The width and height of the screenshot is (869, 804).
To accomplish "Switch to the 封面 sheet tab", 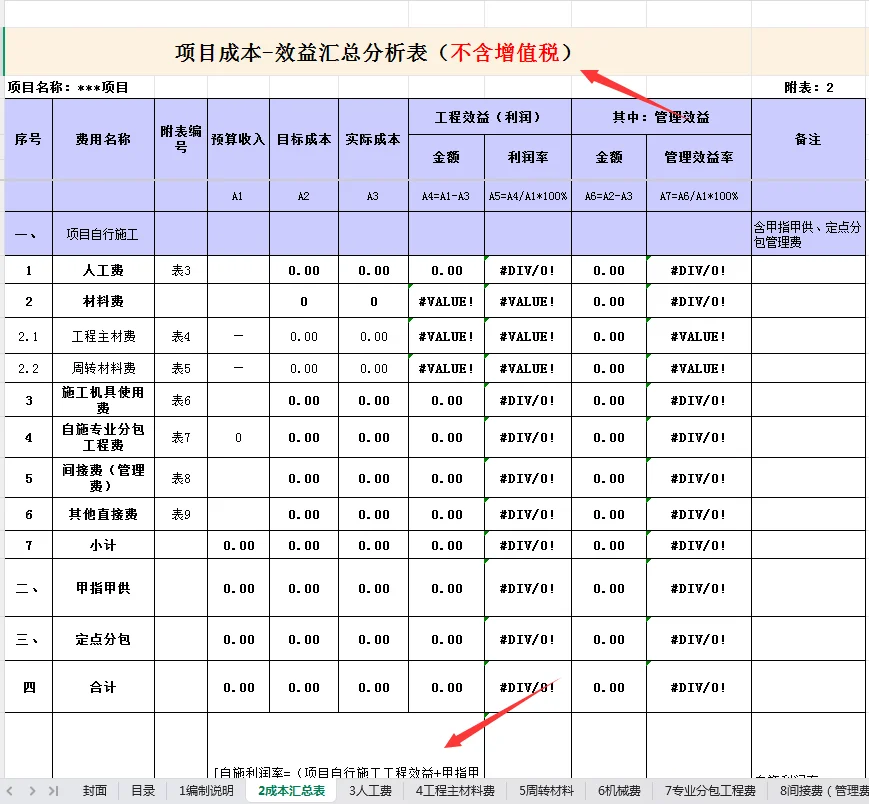I will (x=93, y=789).
